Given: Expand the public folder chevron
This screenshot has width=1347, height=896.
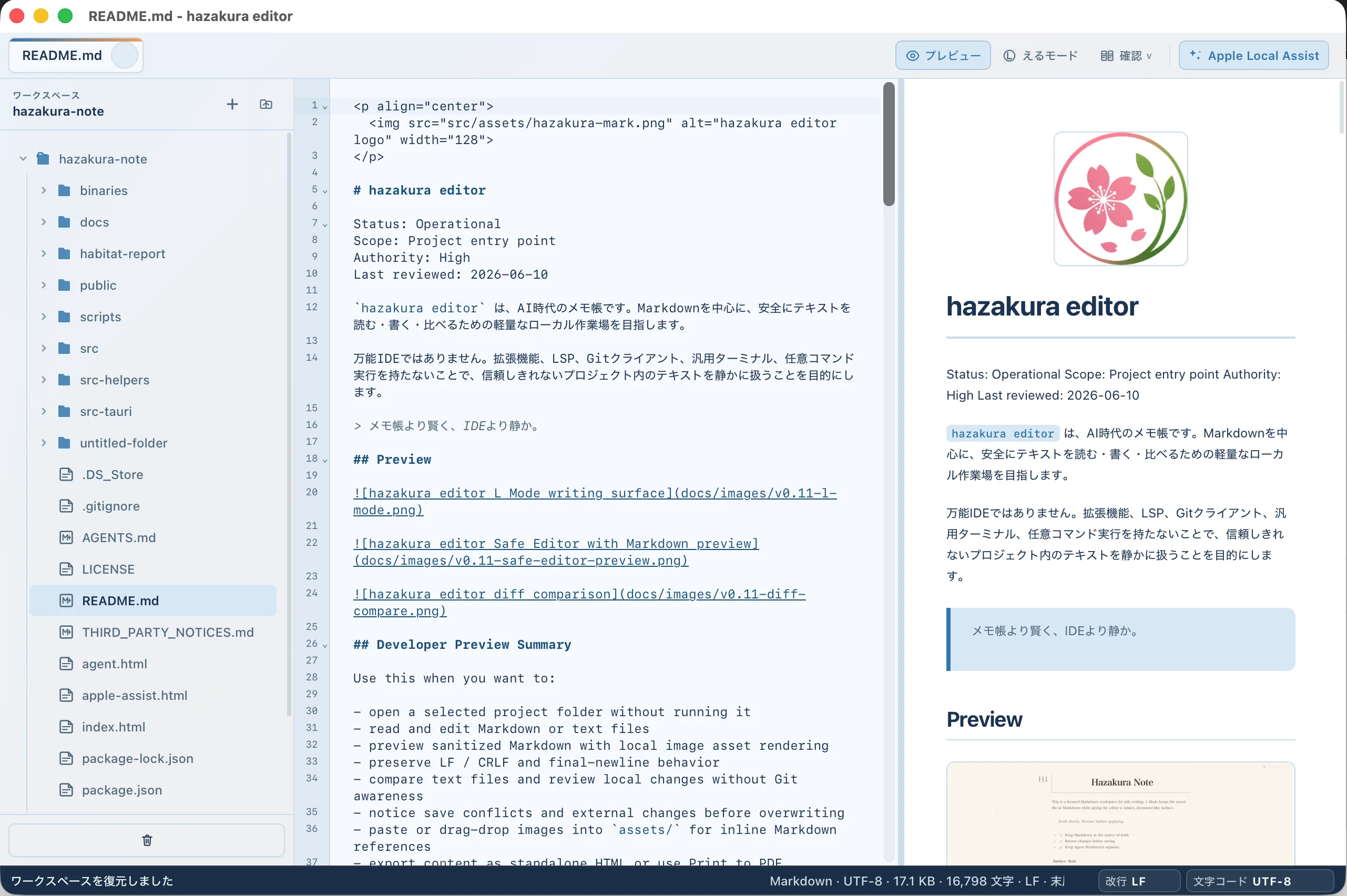Looking at the screenshot, I should 44,284.
